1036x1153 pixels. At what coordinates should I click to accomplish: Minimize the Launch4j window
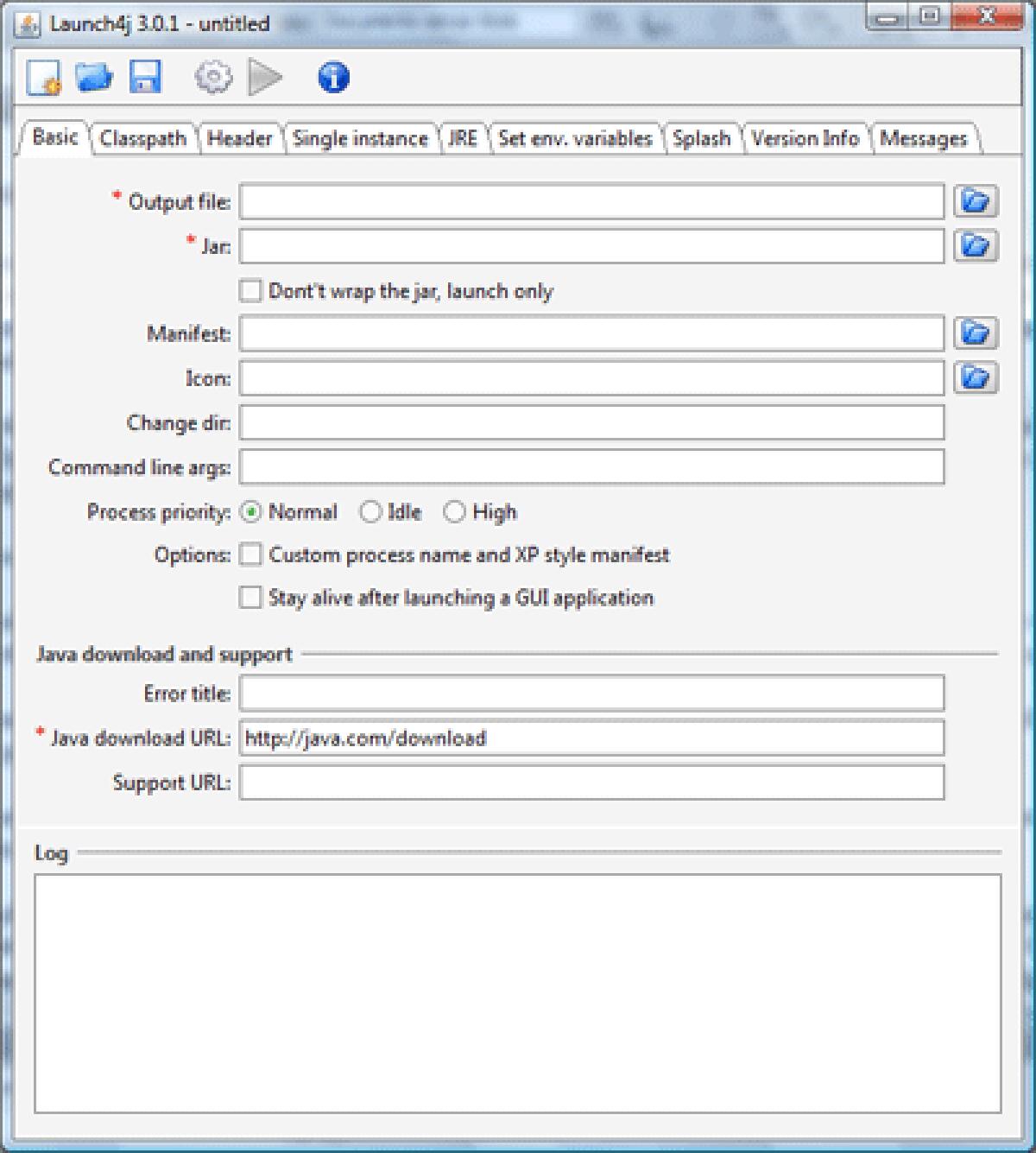tap(888, 16)
